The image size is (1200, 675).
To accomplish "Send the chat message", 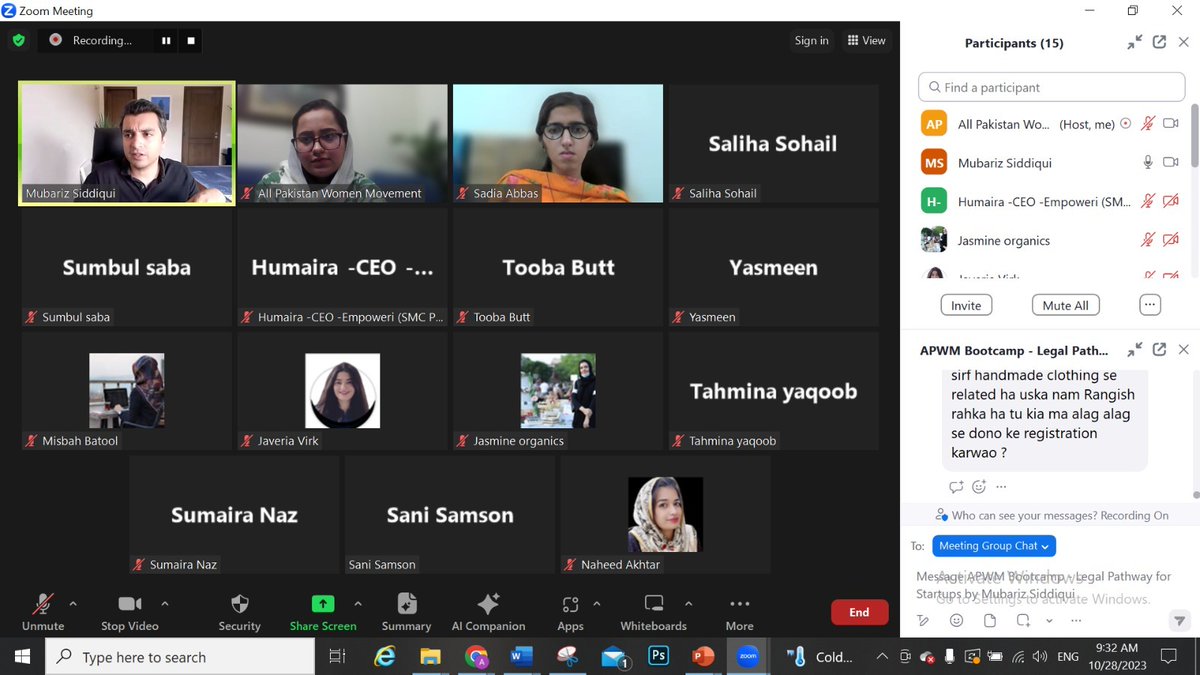I will pos(1179,621).
